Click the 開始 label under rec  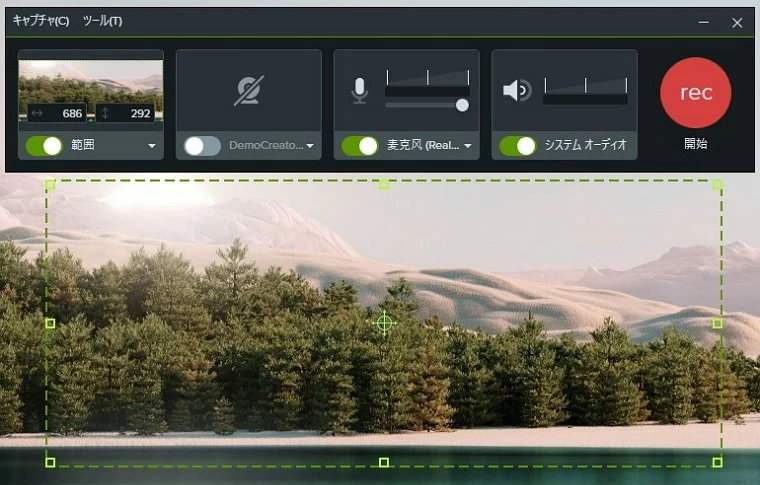point(696,143)
